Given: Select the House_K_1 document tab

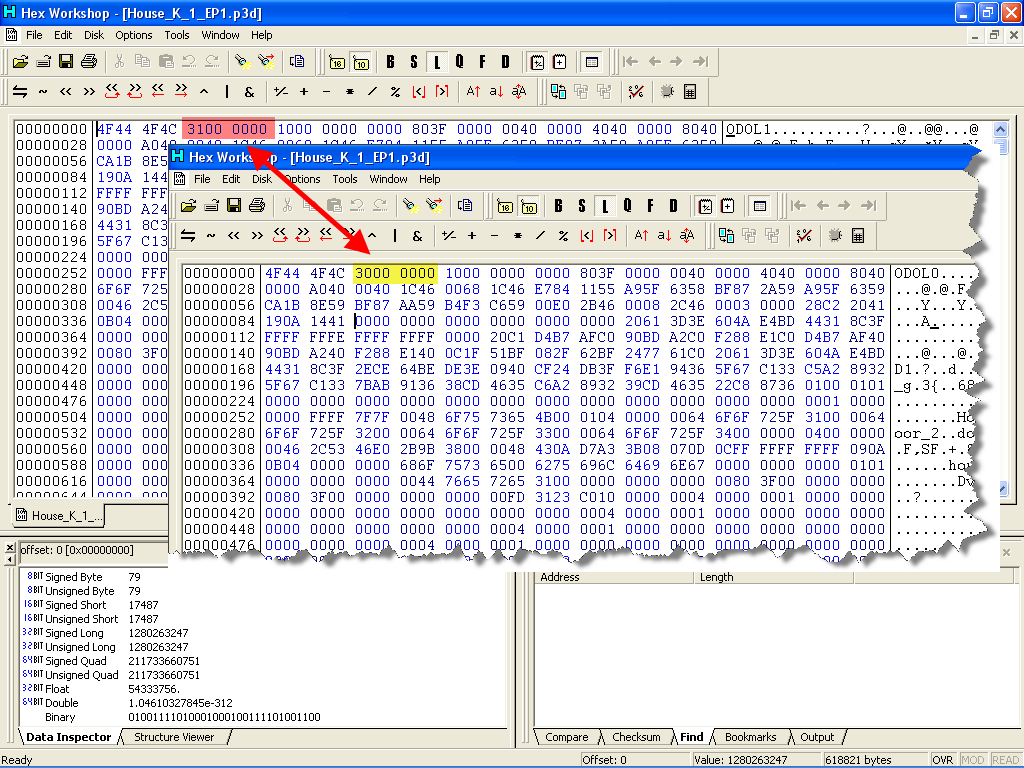Looking at the screenshot, I should pyautogui.click(x=60, y=516).
